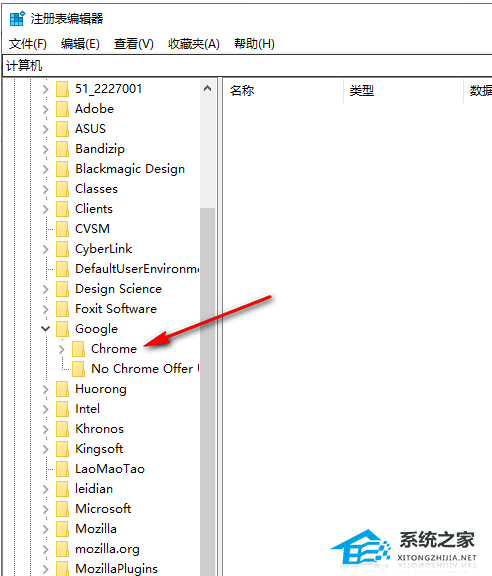
Task: Expand the Classes key chevron
Action: coord(46,189)
